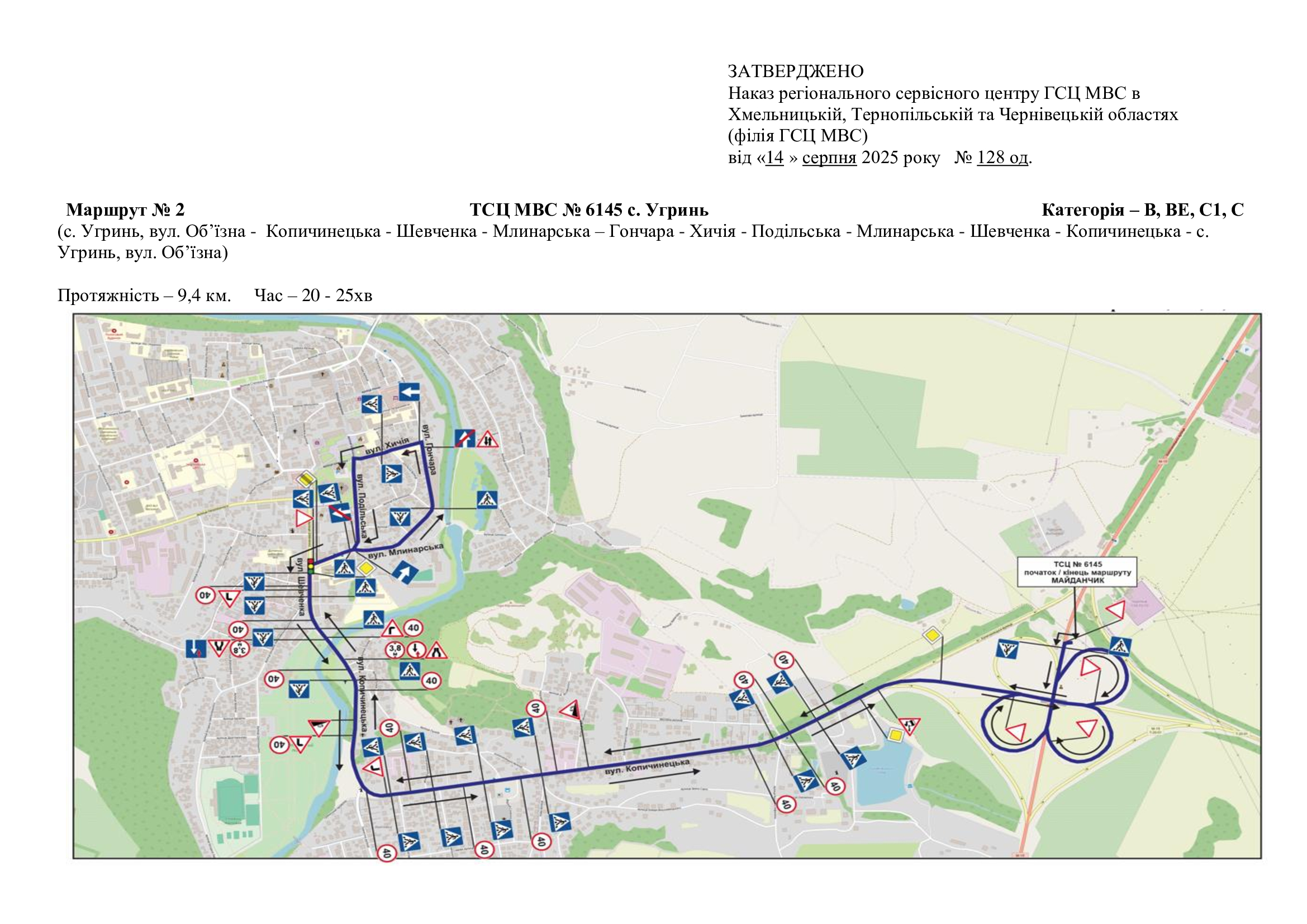Click the "Категорія – B, BE, C1, C" text

point(1142,210)
